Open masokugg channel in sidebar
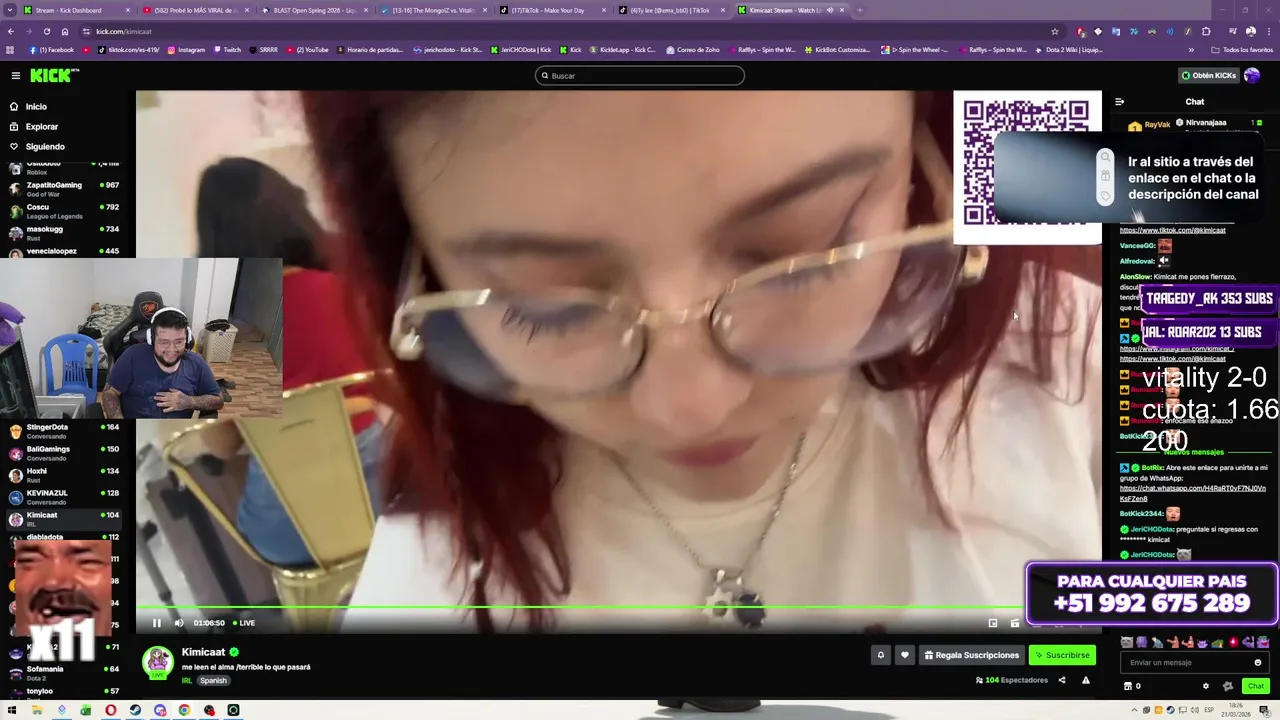This screenshot has height=720, width=1280. (x=65, y=233)
